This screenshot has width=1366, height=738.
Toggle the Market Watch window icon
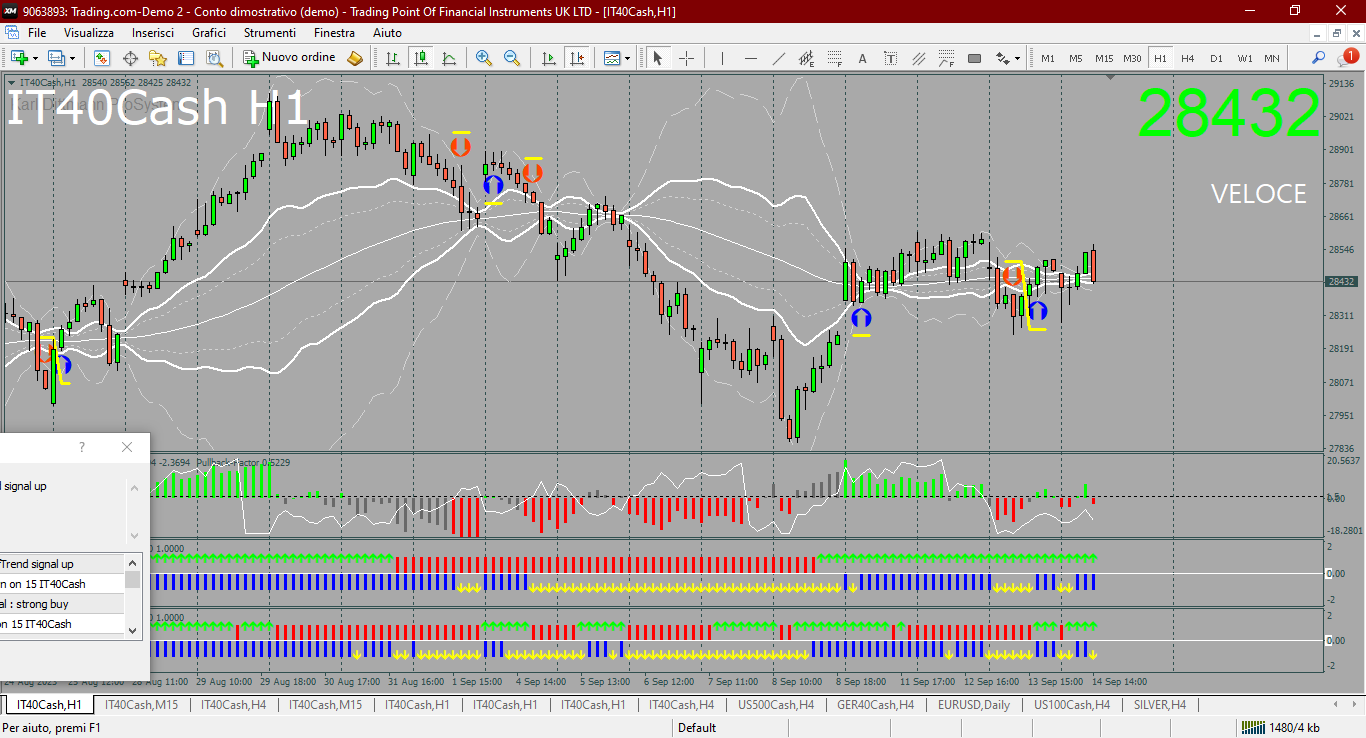(x=102, y=58)
